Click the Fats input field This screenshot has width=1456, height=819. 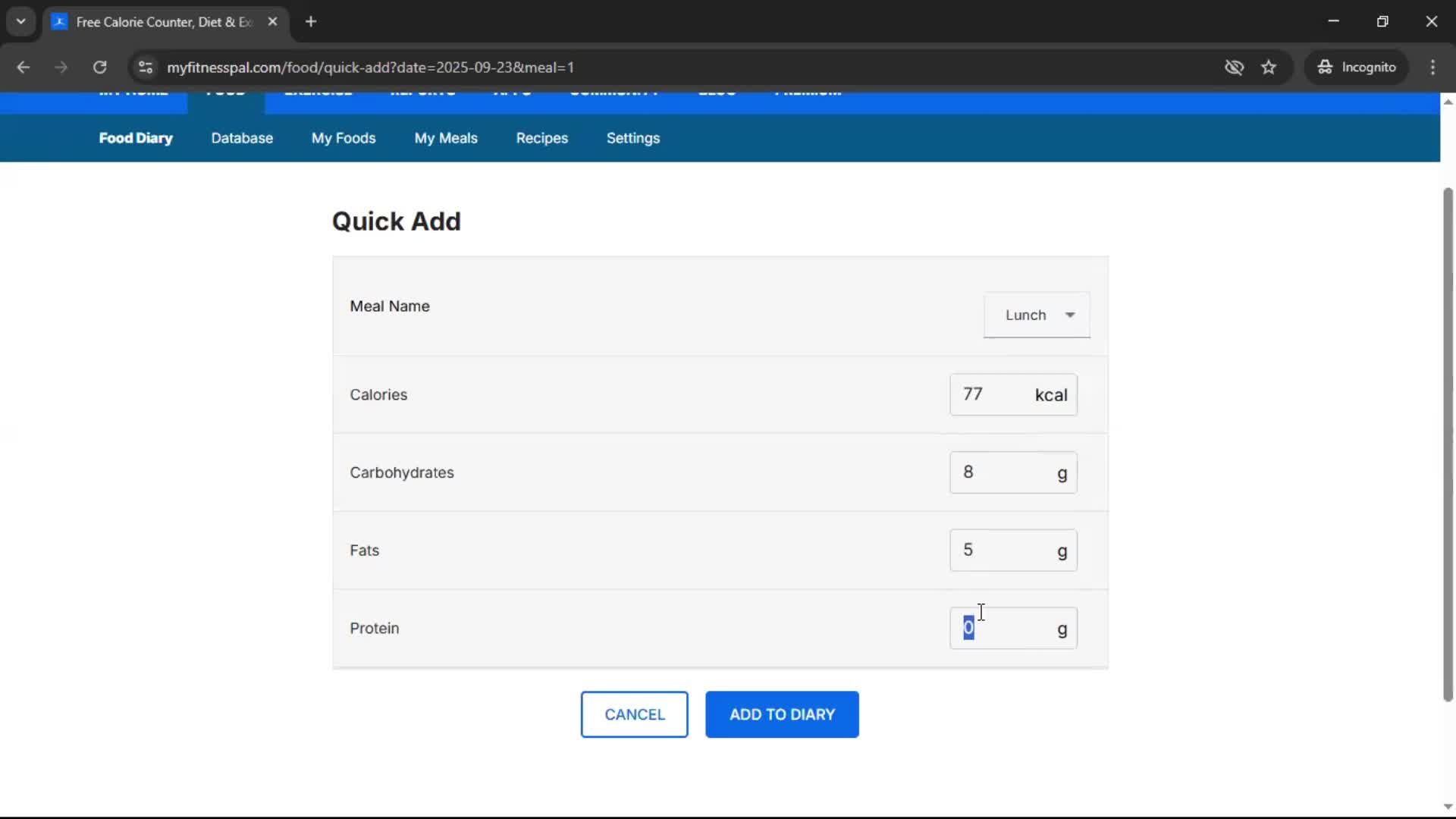(1013, 550)
